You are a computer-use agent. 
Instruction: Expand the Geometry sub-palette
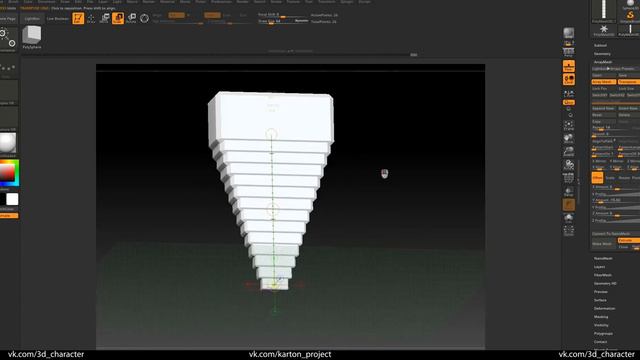(602, 54)
